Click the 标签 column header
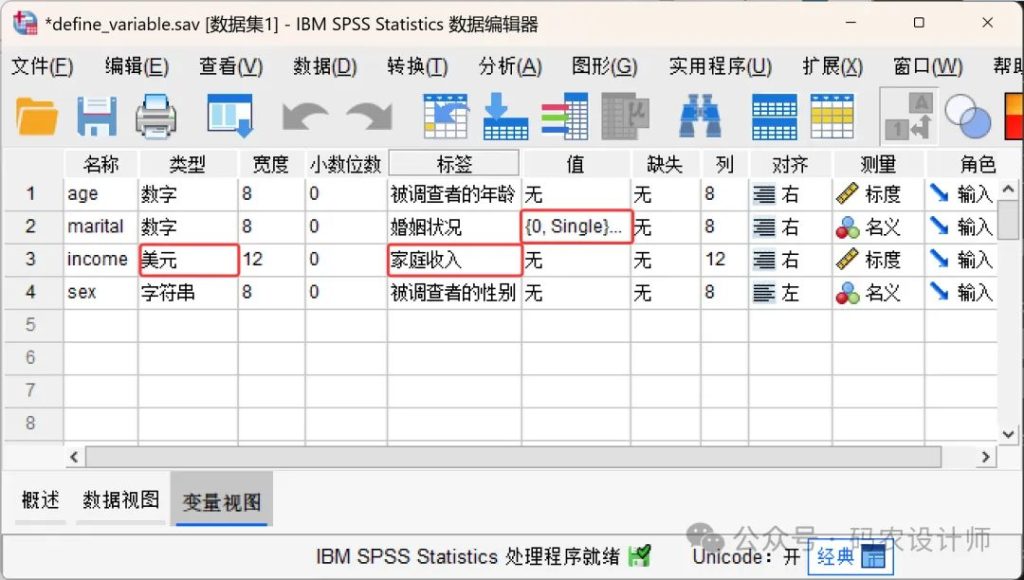Screen dimensions: 1024x580 (453, 164)
